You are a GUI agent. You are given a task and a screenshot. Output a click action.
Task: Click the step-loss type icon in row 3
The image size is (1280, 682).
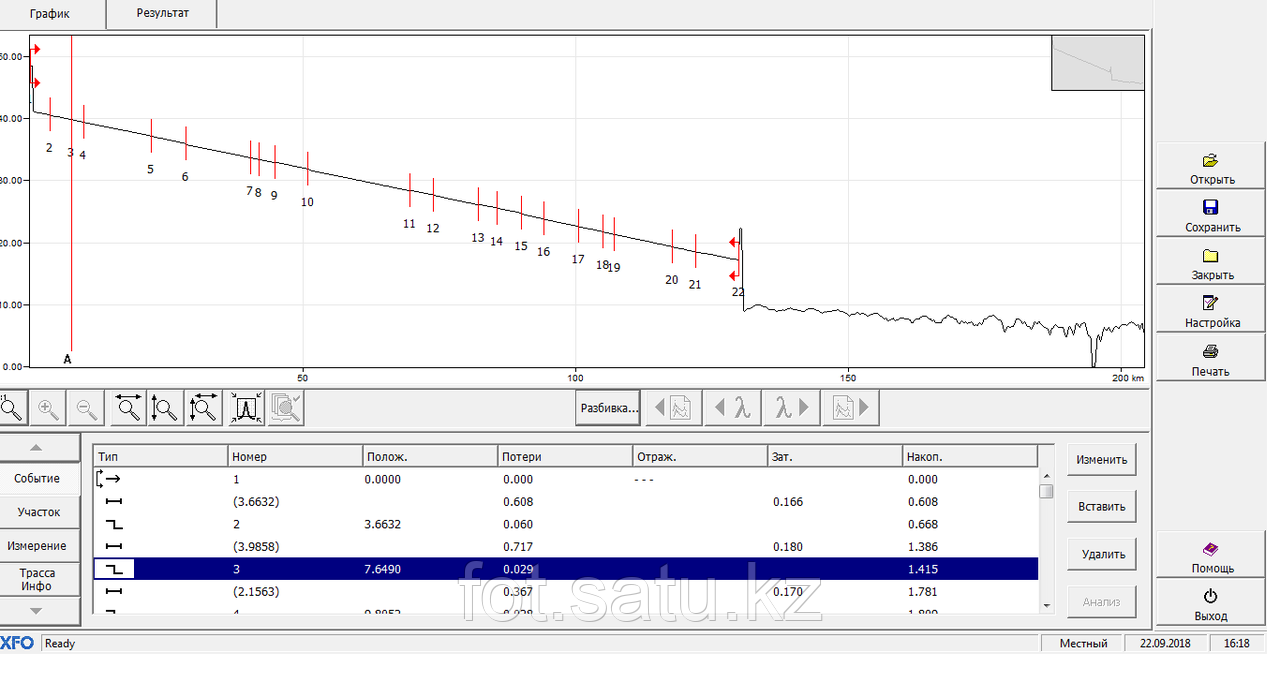114,569
